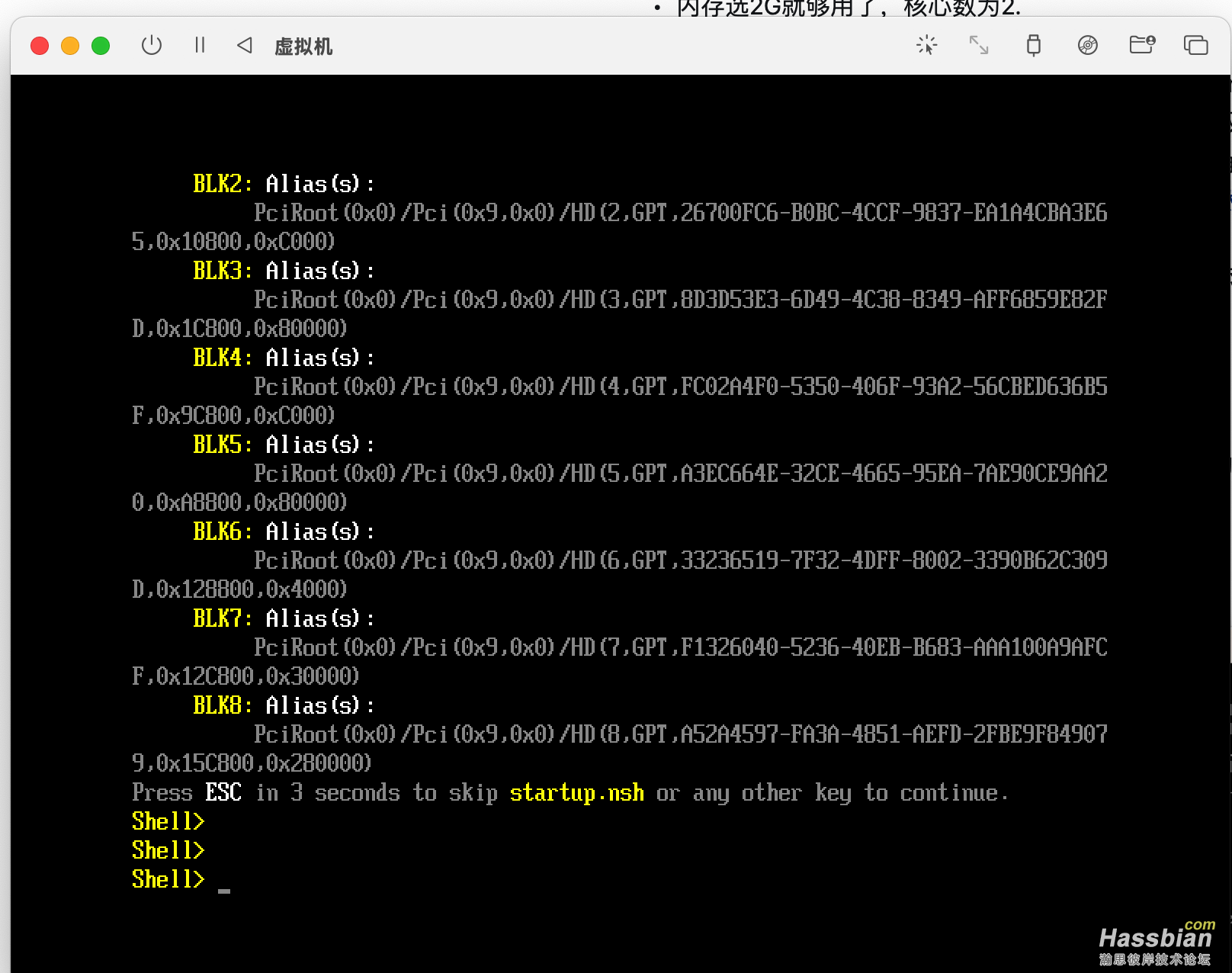Close the virtual machine window
The height and width of the screenshot is (973, 1232).
pyautogui.click(x=40, y=46)
